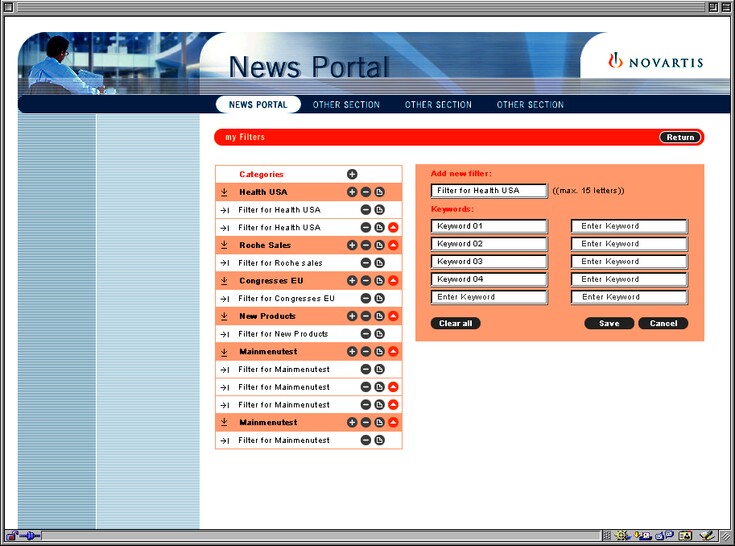
Task: Move New Products category up
Action: [x=393, y=316]
